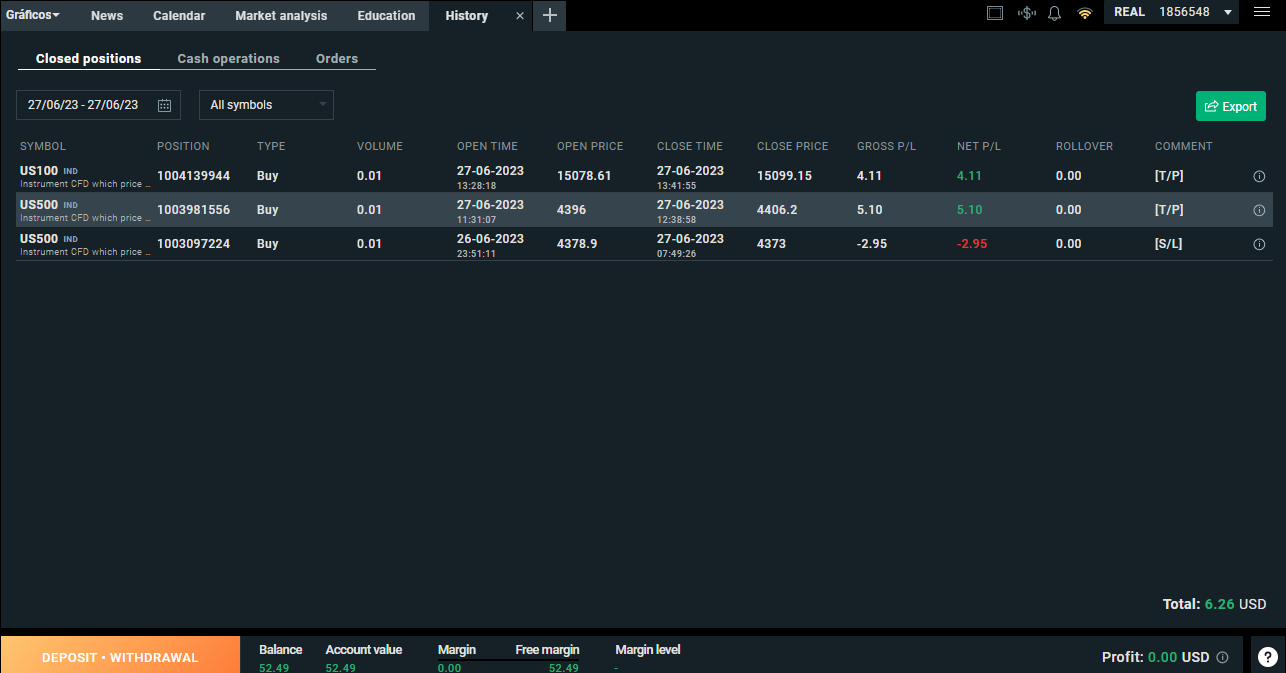
Task: Select the US100 symbol row
Action: click(x=644, y=176)
